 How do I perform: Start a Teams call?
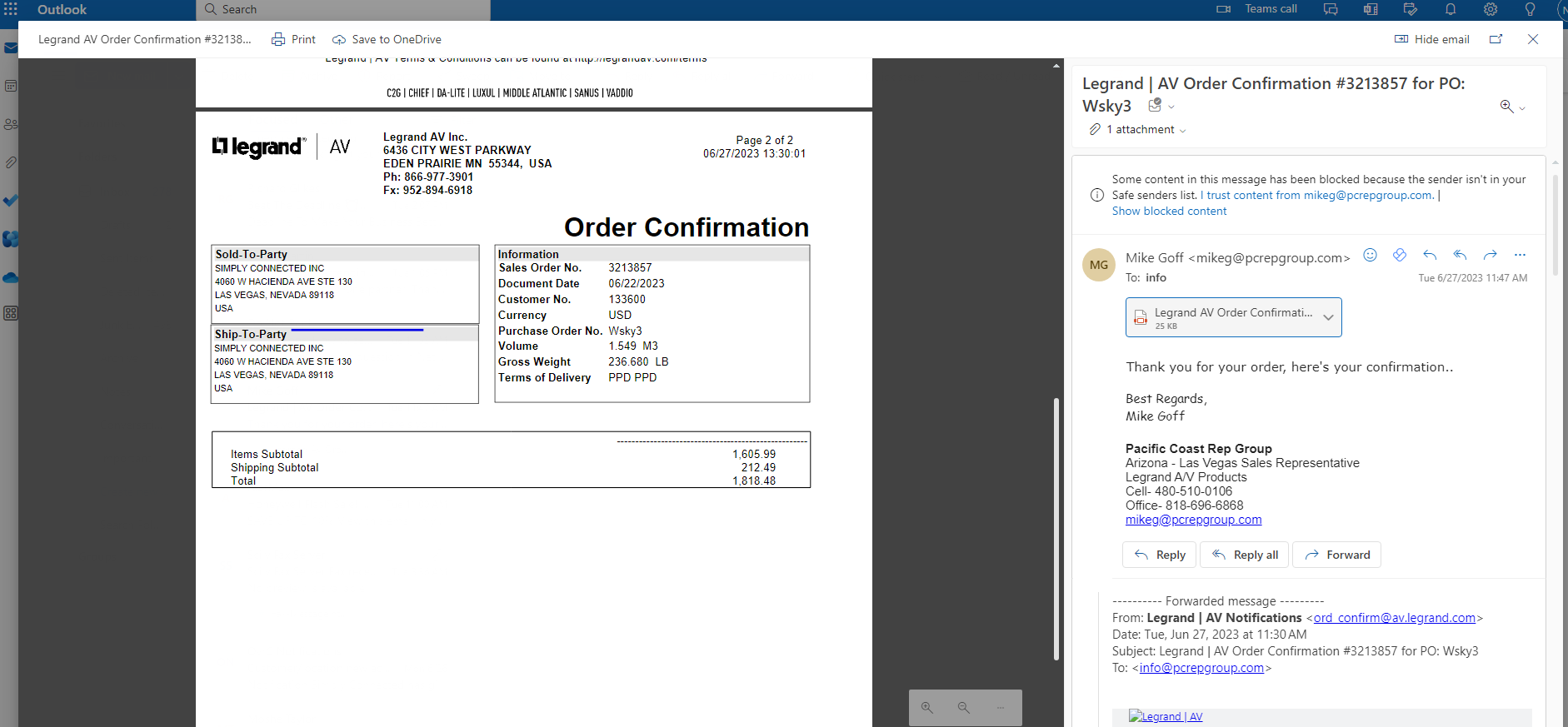coord(1256,9)
